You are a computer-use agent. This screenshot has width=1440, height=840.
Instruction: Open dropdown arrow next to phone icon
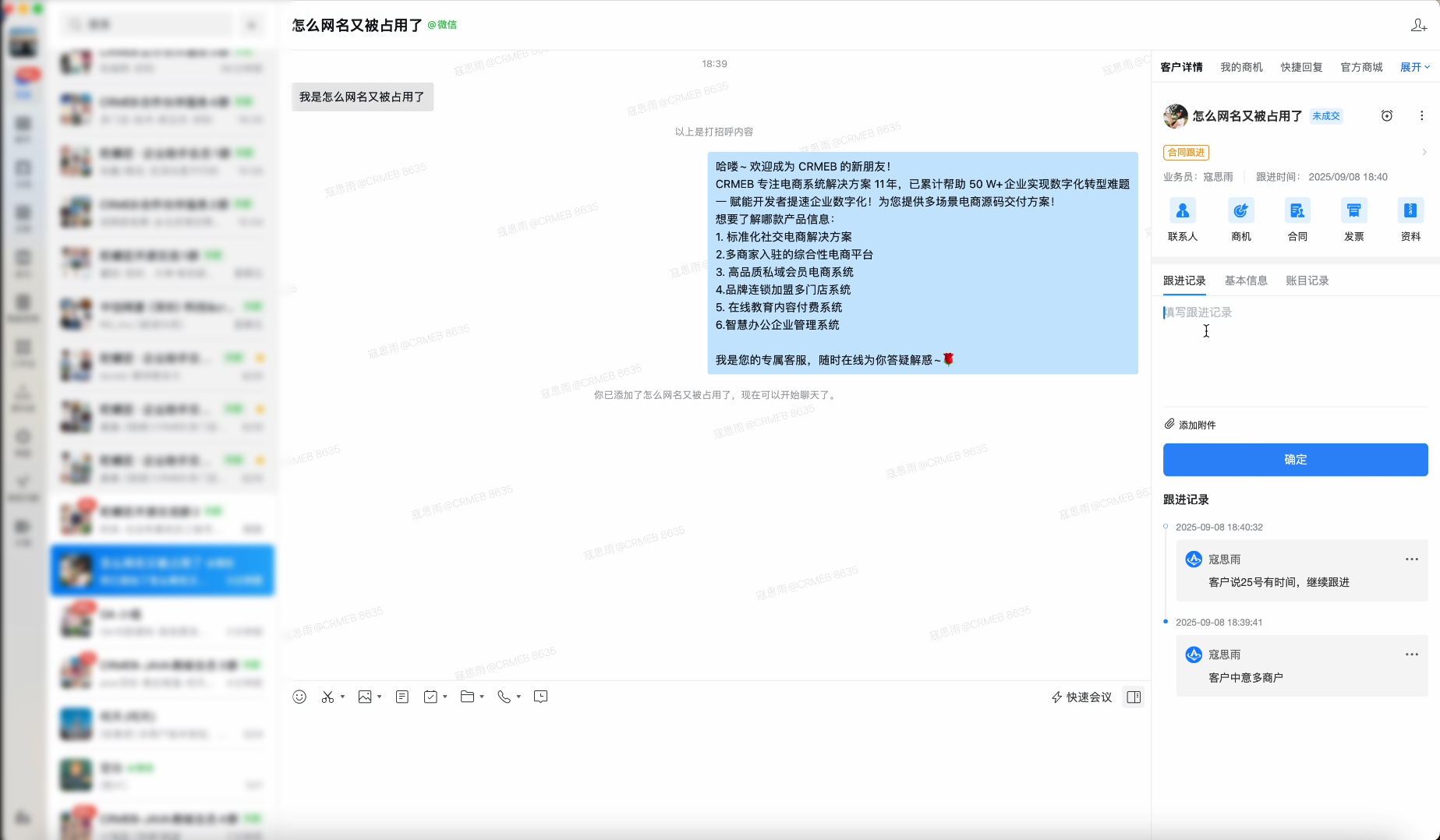coord(518,697)
